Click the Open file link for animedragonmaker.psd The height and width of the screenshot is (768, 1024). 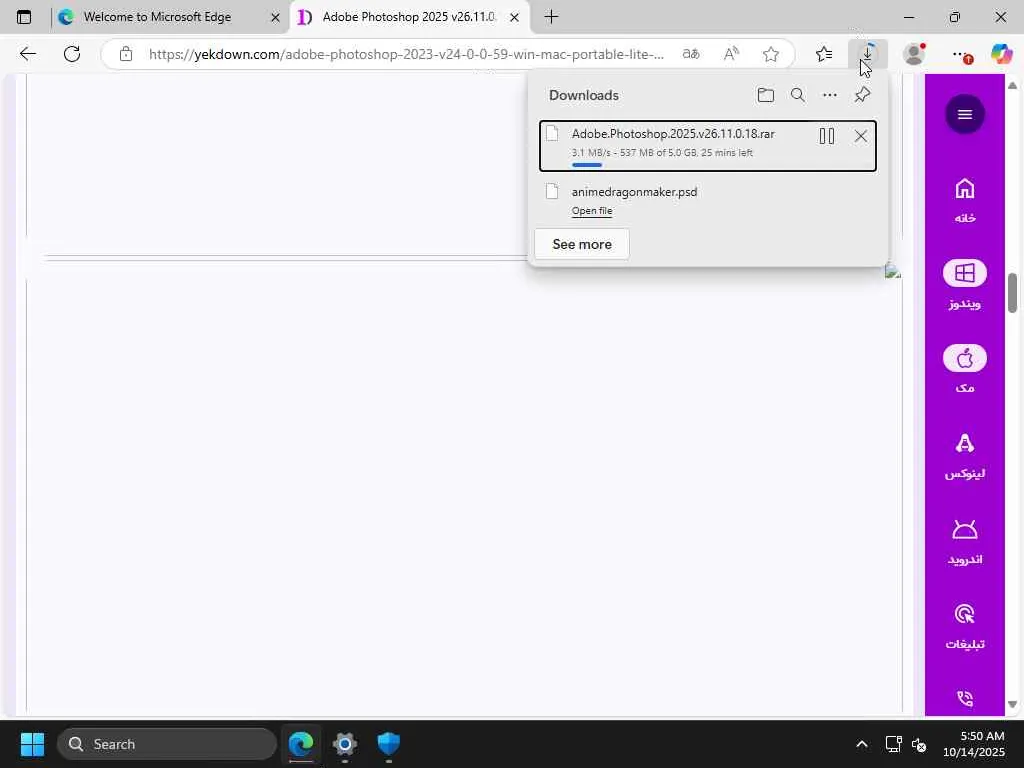click(592, 211)
